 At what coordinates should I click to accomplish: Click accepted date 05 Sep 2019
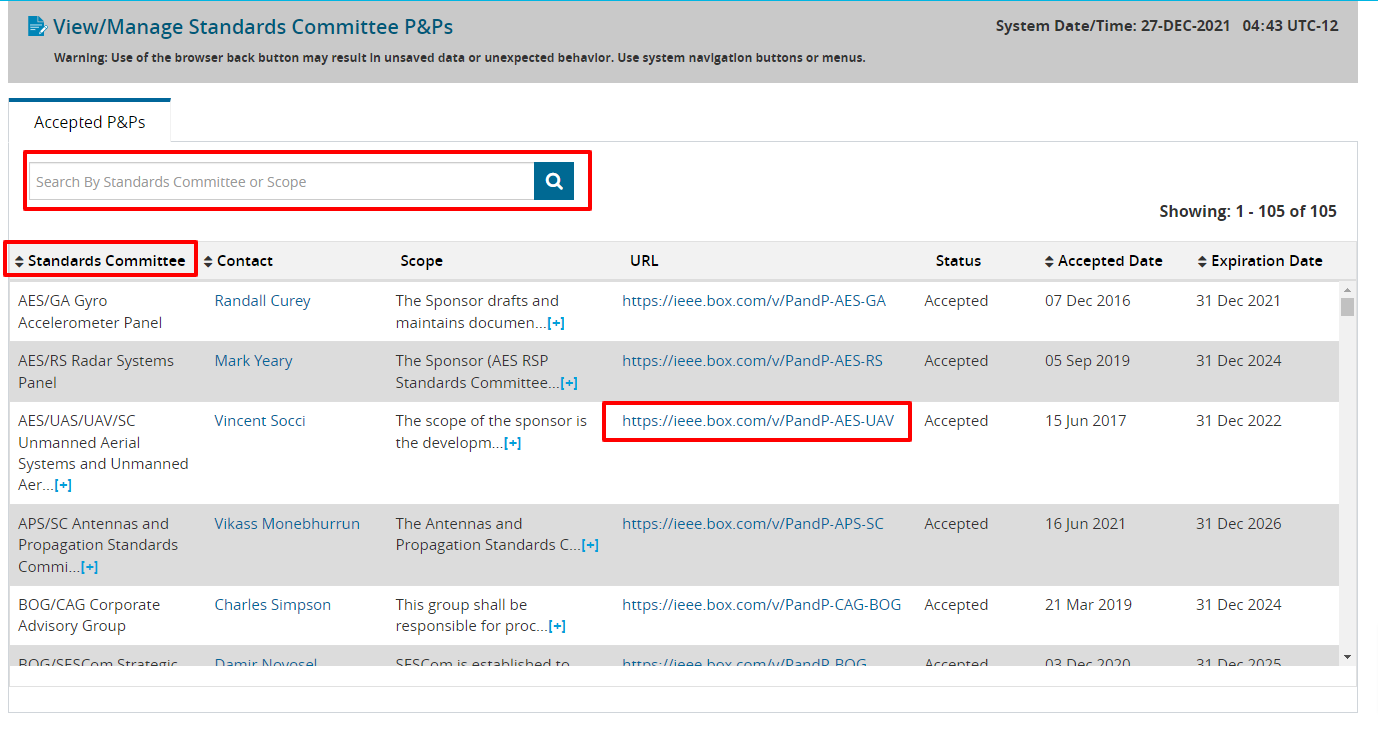click(1087, 361)
